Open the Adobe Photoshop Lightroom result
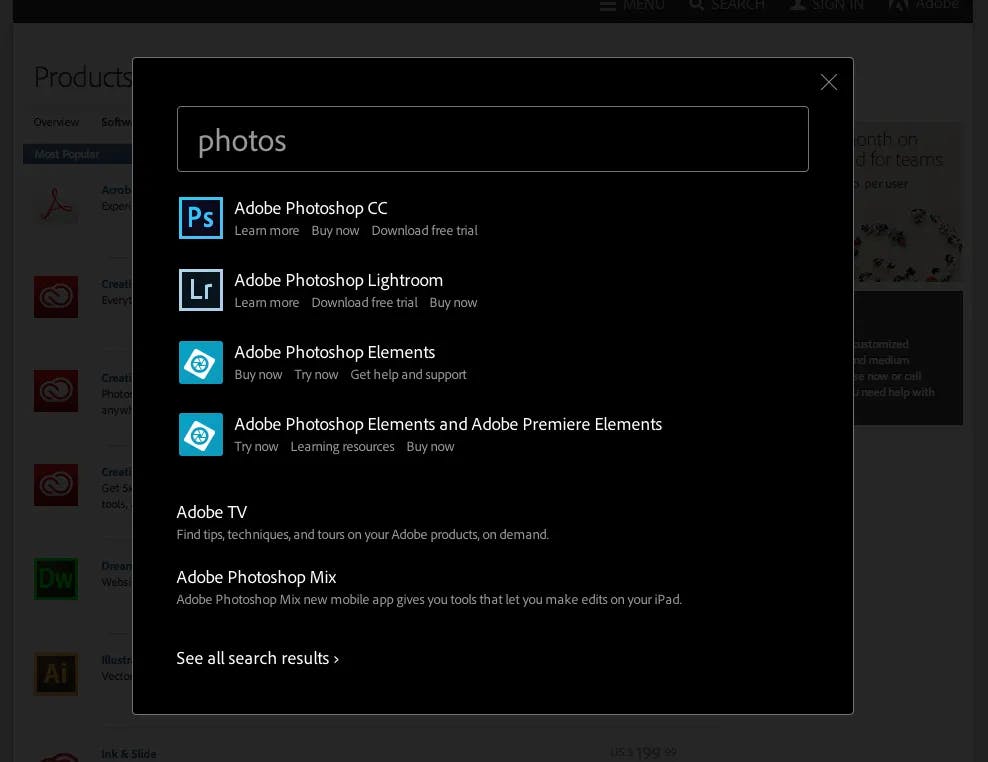988x762 pixels. (x=338, y=280)
